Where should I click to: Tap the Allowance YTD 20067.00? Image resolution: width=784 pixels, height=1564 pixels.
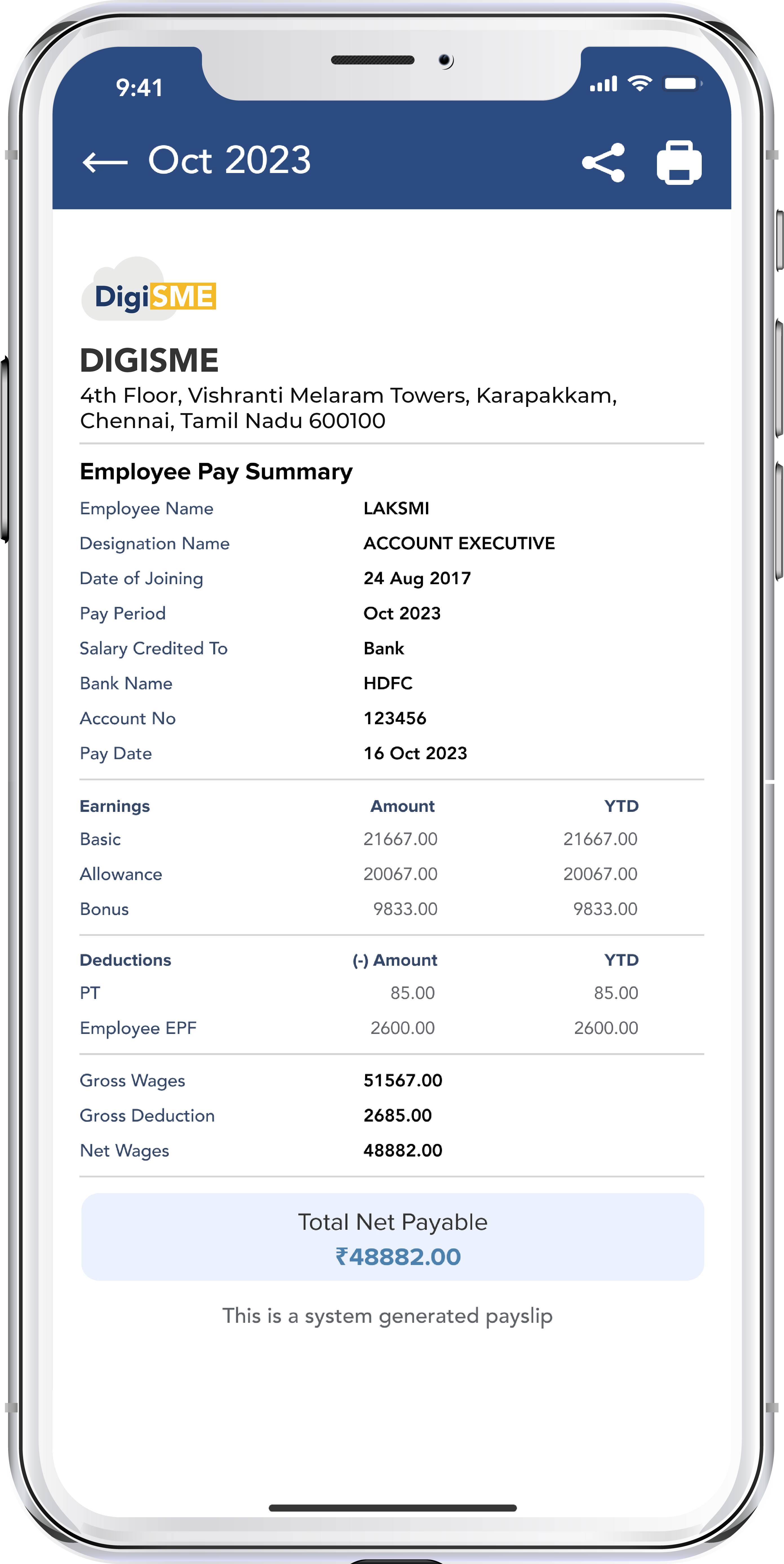[601, 874]
